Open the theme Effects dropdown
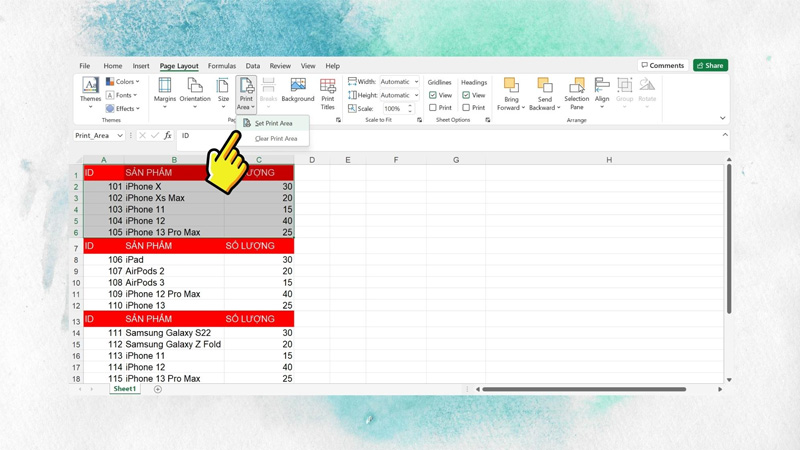Screen dimensions: 800x450 tap(122, 108)
